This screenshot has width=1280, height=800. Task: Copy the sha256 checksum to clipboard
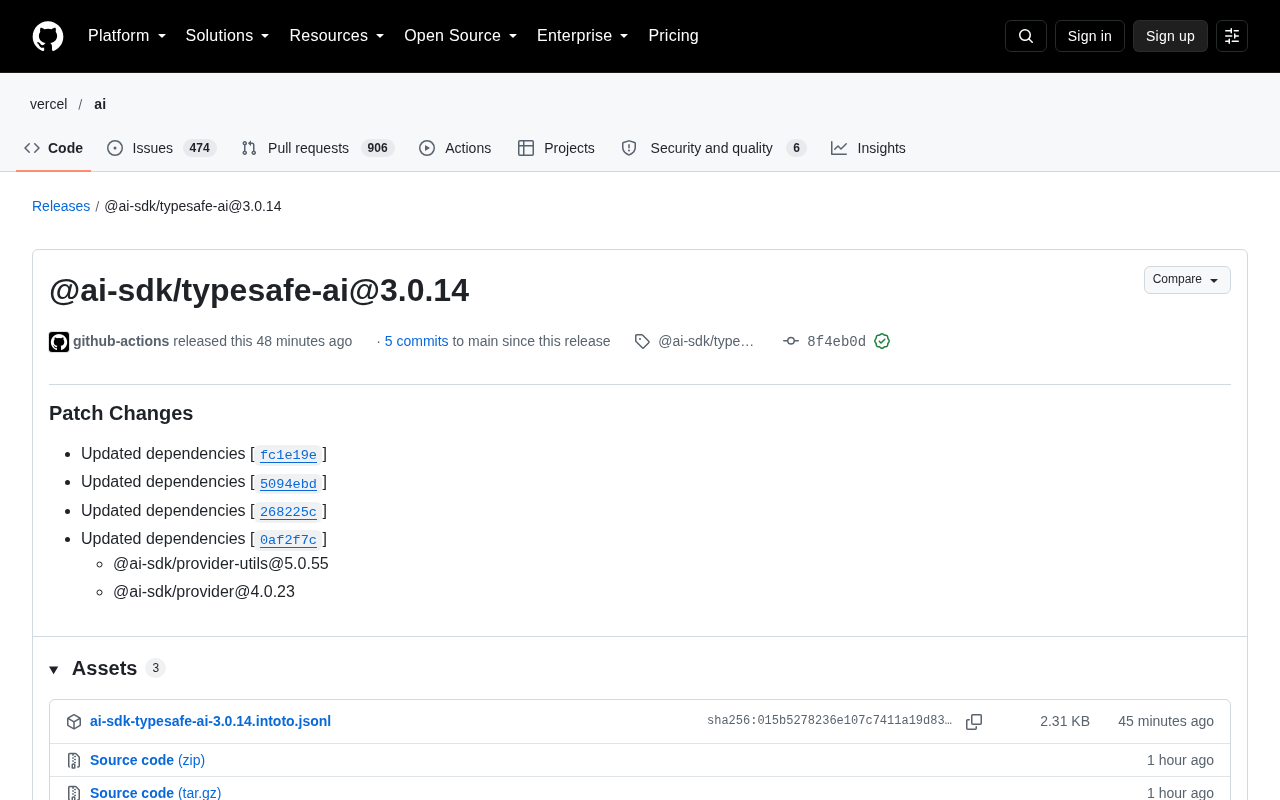pyautogui.click(x=974, y=722)
